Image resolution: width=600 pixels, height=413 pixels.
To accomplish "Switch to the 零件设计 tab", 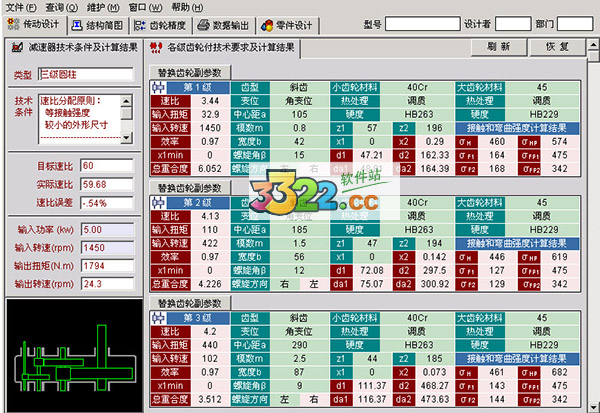I will click(287, 25).
